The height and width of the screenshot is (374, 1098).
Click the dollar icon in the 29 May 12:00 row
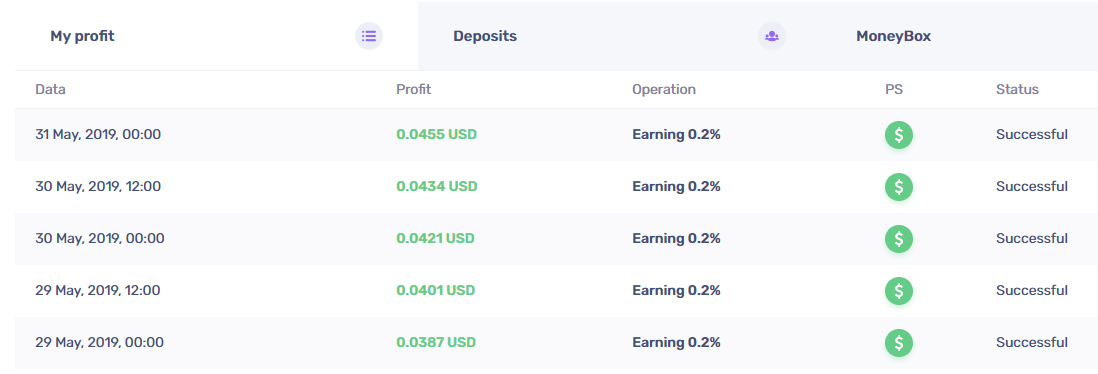point(898,291)
